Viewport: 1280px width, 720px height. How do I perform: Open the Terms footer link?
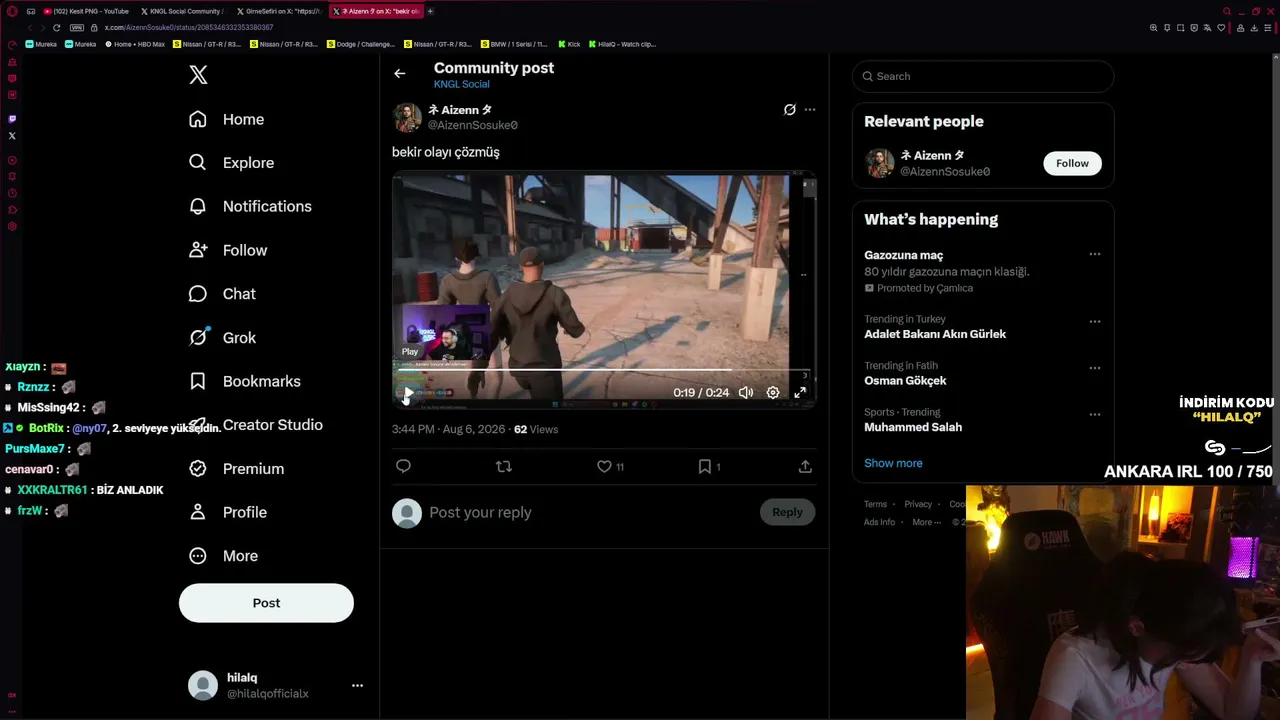tap(875, 504)
